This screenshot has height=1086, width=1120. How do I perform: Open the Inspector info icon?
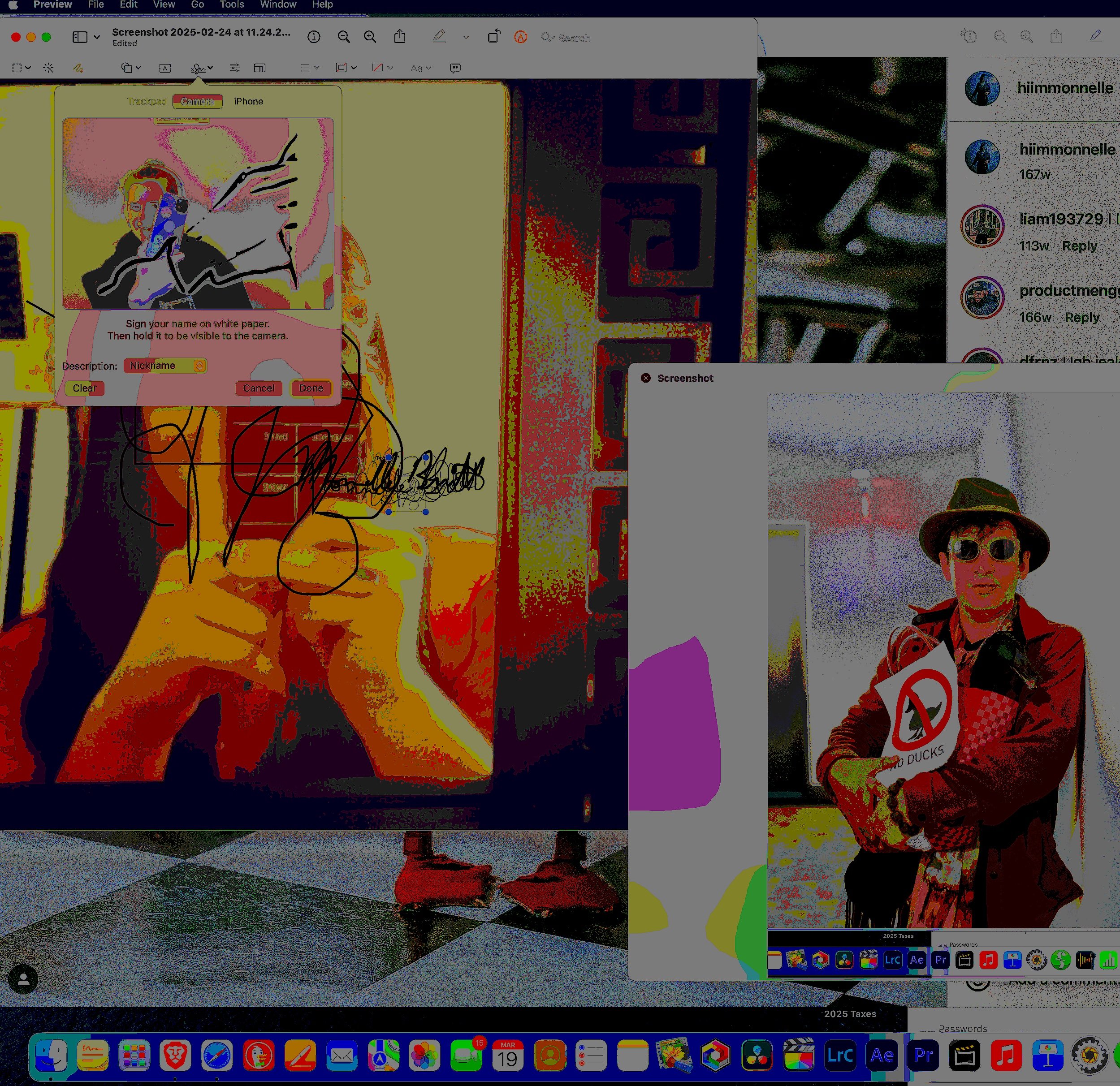314,37
